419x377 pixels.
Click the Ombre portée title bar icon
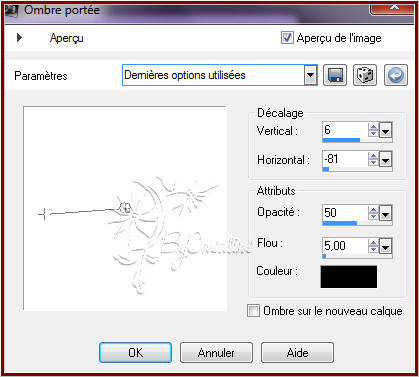(11, 10)
